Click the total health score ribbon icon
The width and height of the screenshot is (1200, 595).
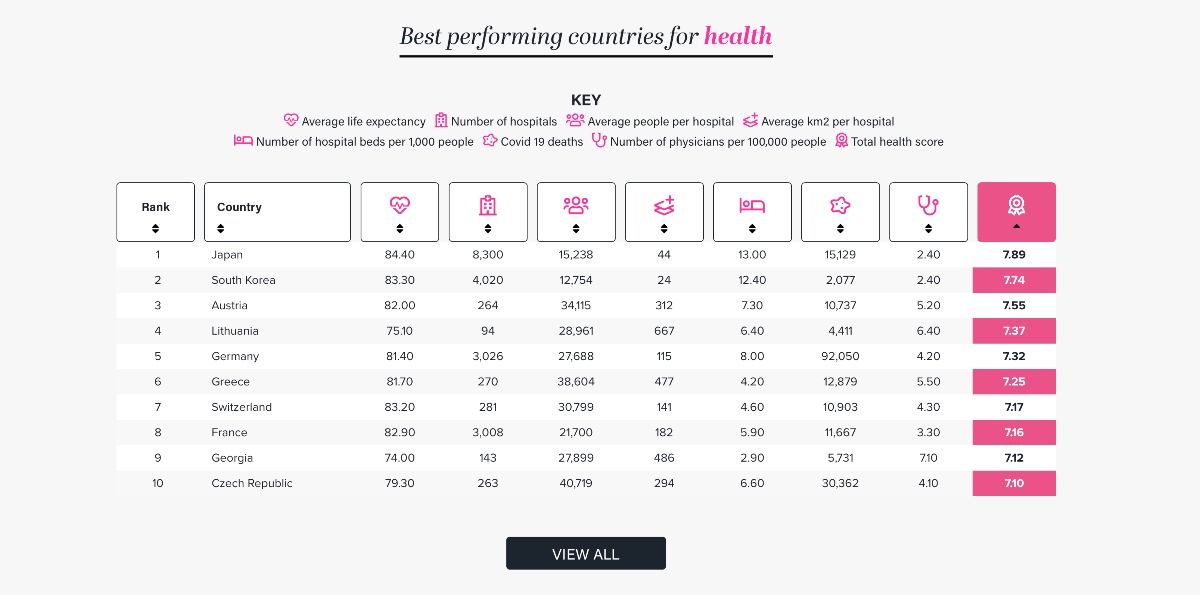1016,205
